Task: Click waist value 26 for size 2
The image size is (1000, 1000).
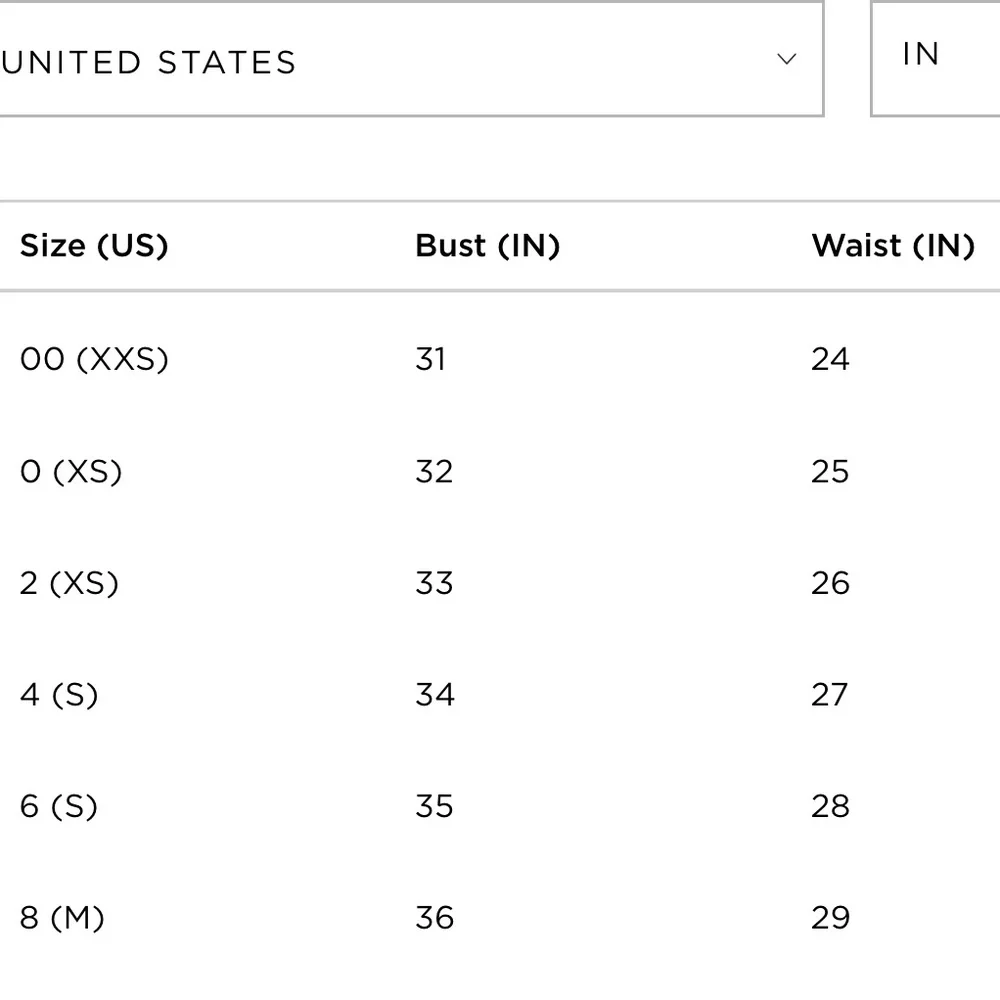Action: (830, 583)
